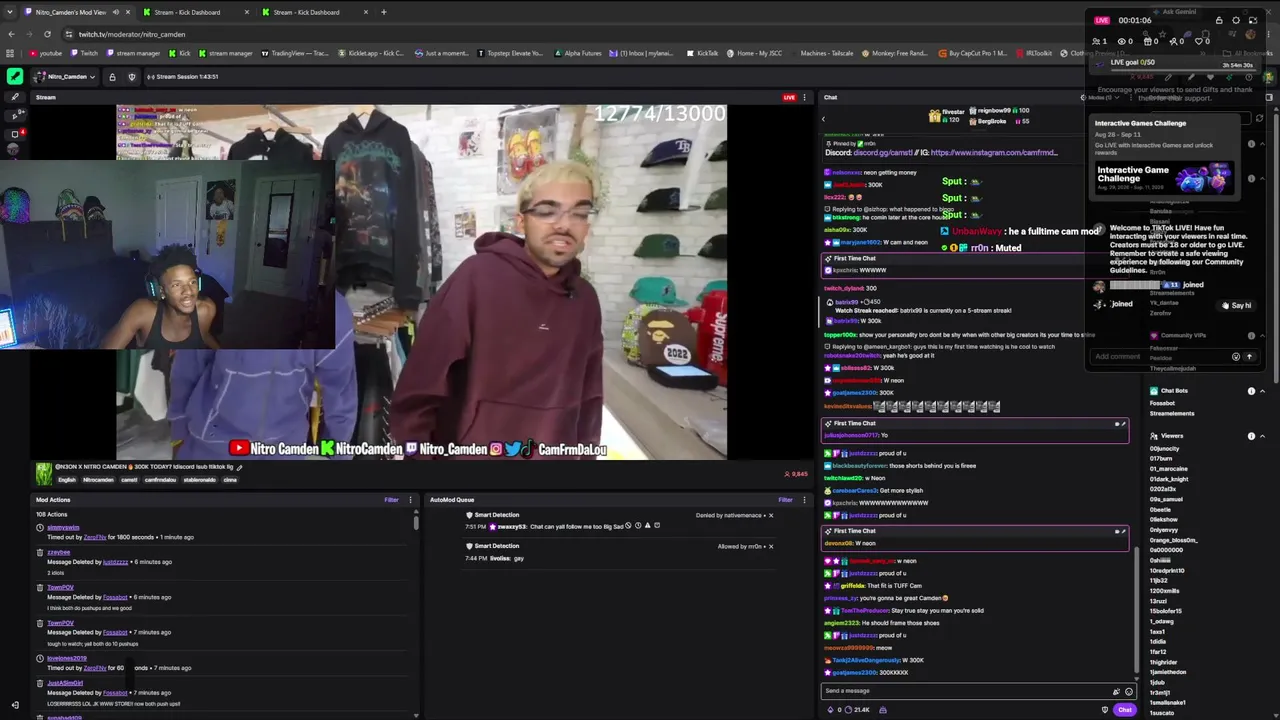Open the Nitro_Camden channel dropdown

66,77
